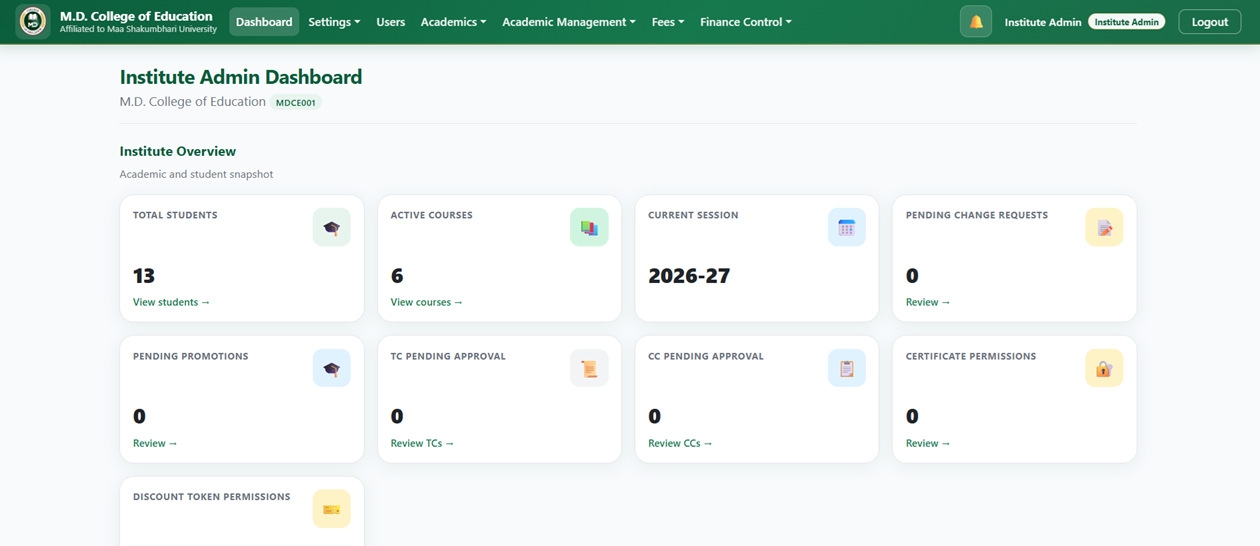Click the Affiliated to Maa Shakumbhari University text
The width and height of the screenshot is (1260, 546).
point(138,30)
